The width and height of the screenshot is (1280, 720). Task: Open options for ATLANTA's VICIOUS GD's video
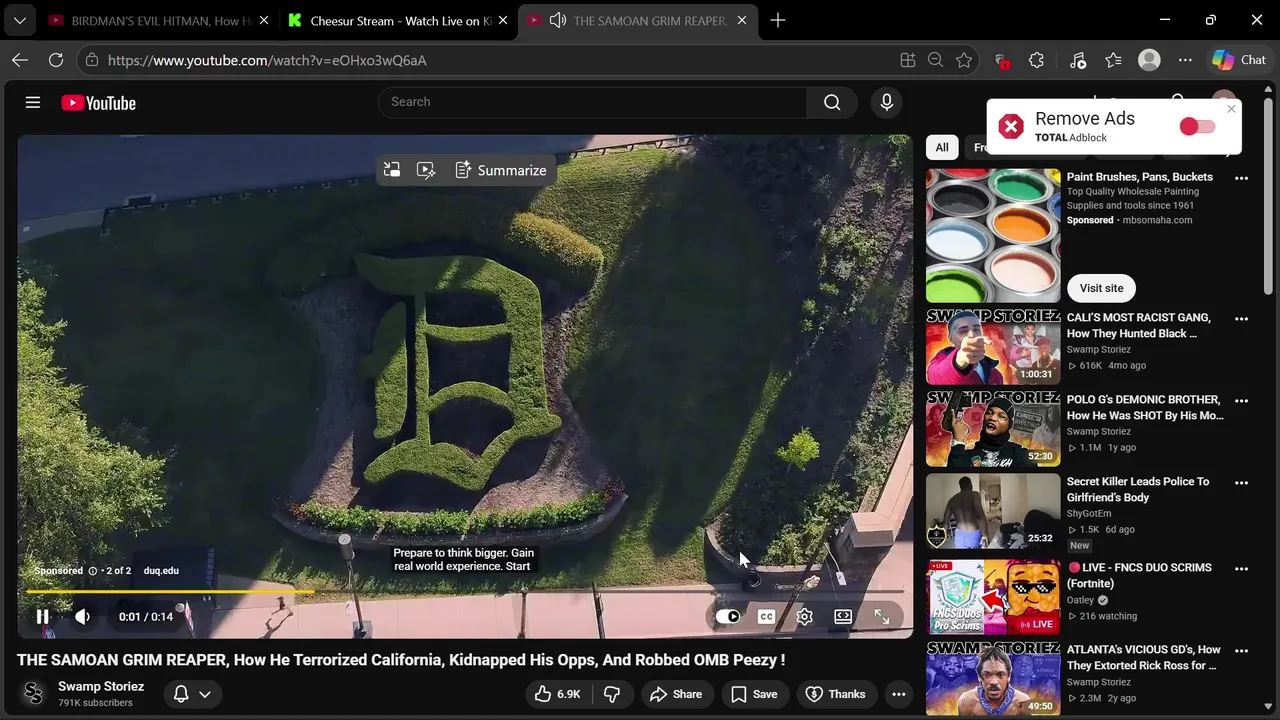pos(1241,651)
